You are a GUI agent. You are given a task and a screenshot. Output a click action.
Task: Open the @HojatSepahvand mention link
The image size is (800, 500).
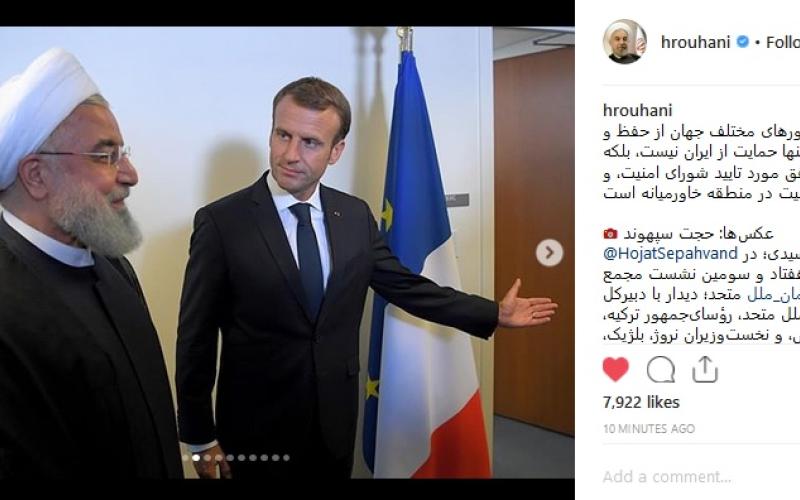point(670,254)
